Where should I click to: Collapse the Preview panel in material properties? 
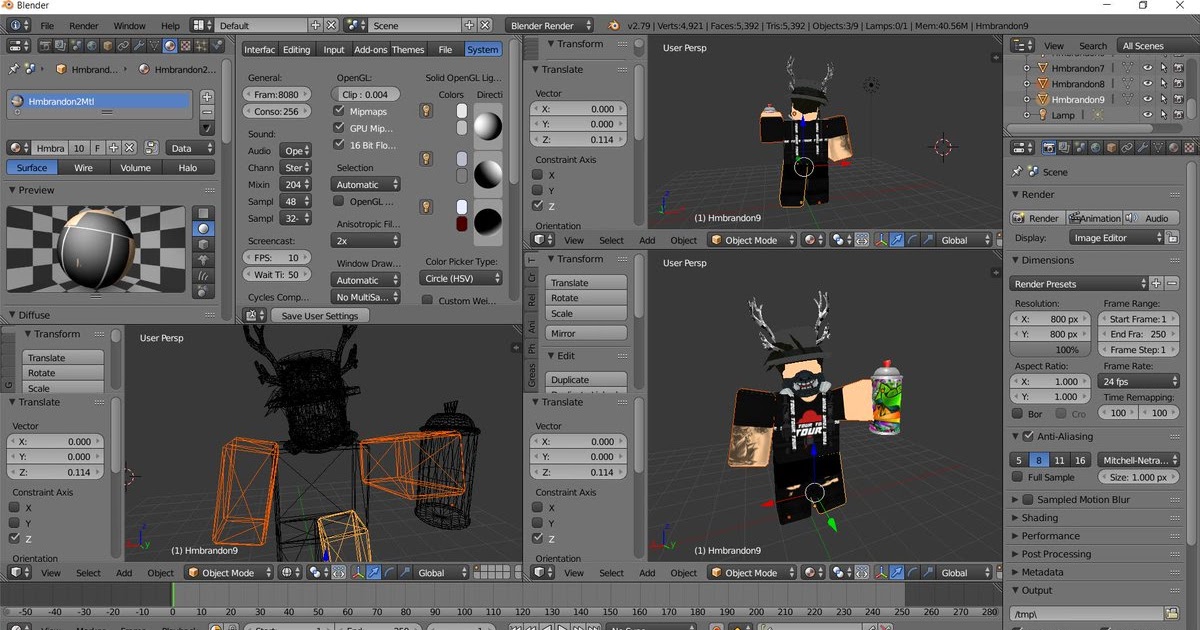click(13, 190)
